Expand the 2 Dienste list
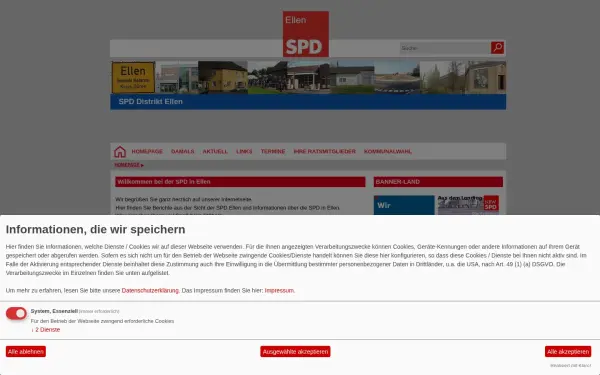The height and width of the screenshot is (375, 600). pyautogui.click(x=46, y=329)
